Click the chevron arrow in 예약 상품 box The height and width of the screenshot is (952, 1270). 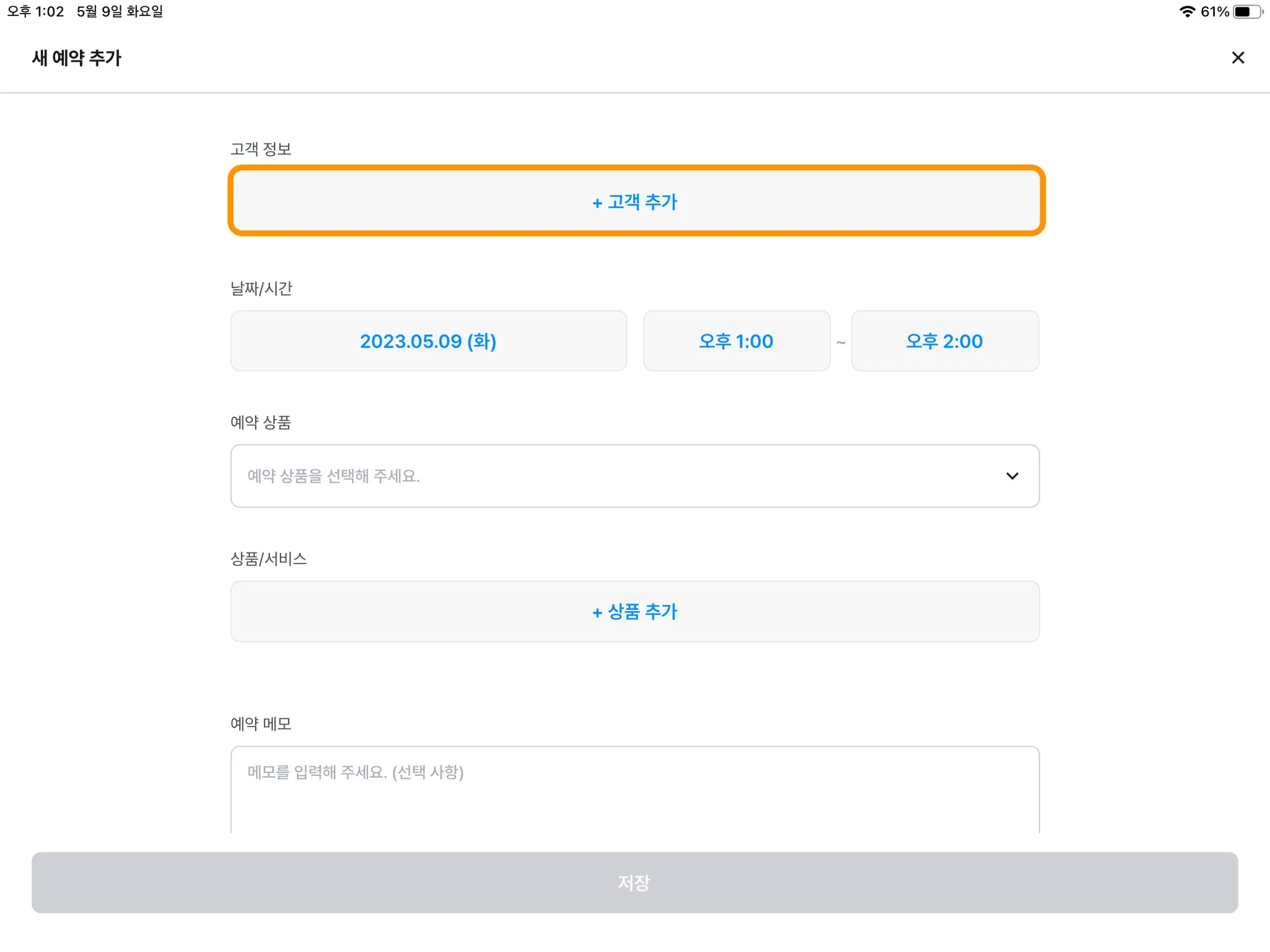point(1012,476)
